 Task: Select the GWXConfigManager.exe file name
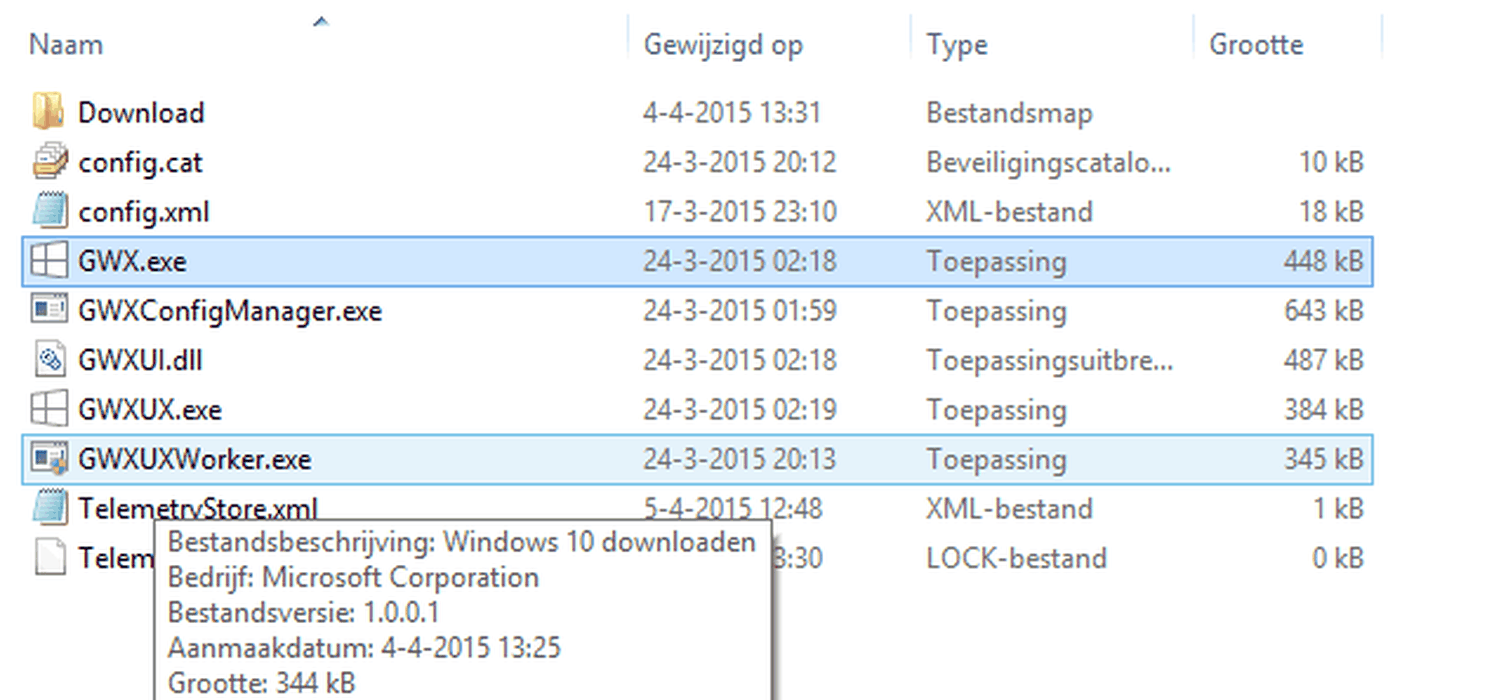coord(230,311)
